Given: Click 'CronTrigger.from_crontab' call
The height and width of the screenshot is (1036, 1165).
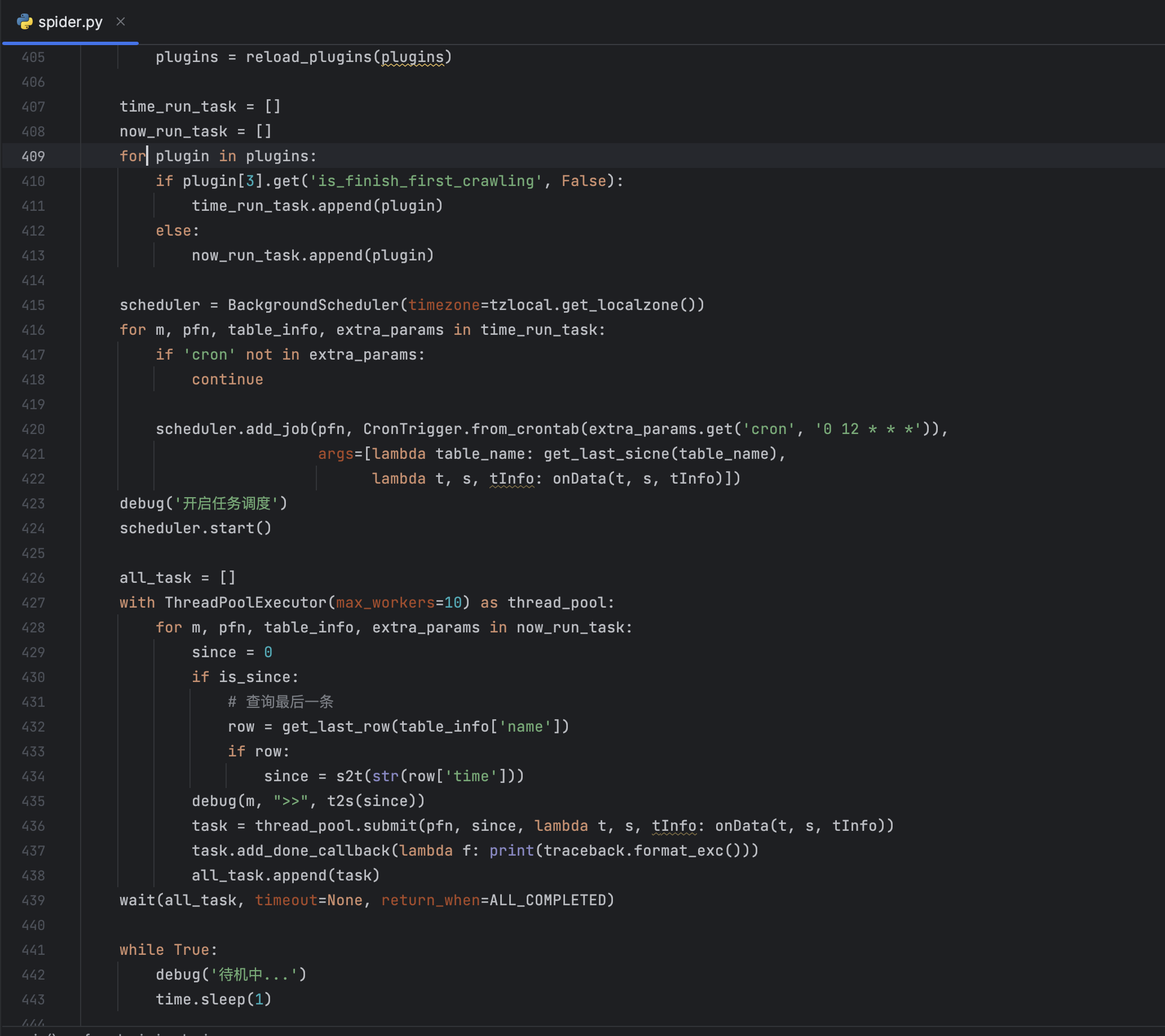Looking at the screenshot, I should pos(471,429).
